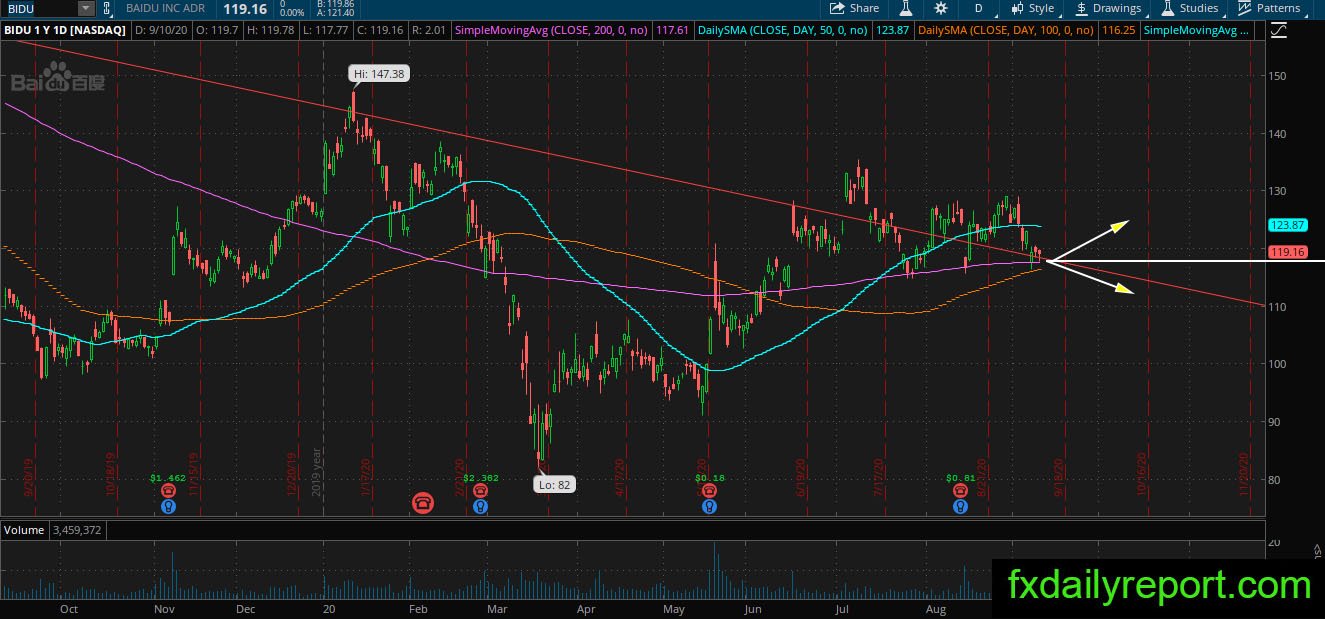Click the earnings phone icon under $0.18
The height and width of the screenshot is (619, 1325).
pyautogui.click(x=709, y=492)
